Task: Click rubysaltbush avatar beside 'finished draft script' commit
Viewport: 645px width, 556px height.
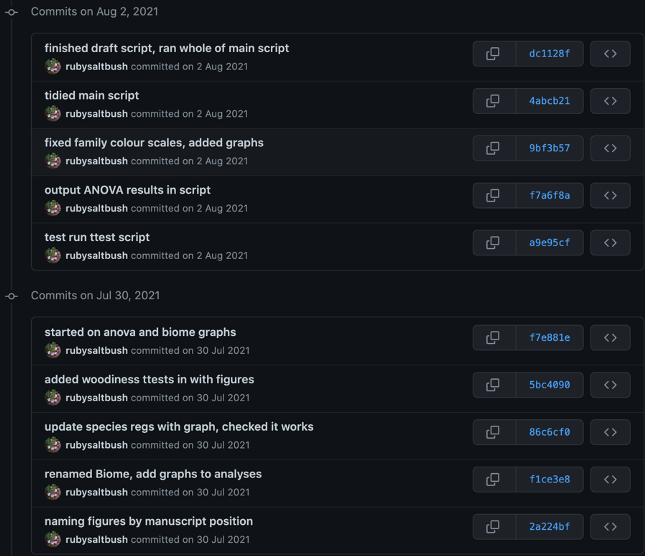Action: point(53,66)
